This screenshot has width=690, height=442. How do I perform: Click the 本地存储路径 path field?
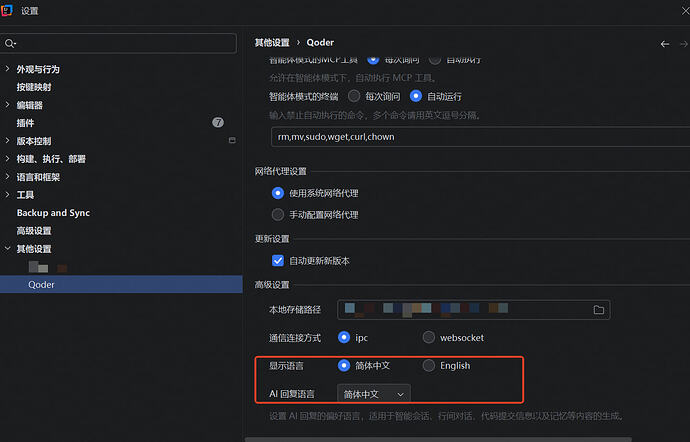[473, 310]
